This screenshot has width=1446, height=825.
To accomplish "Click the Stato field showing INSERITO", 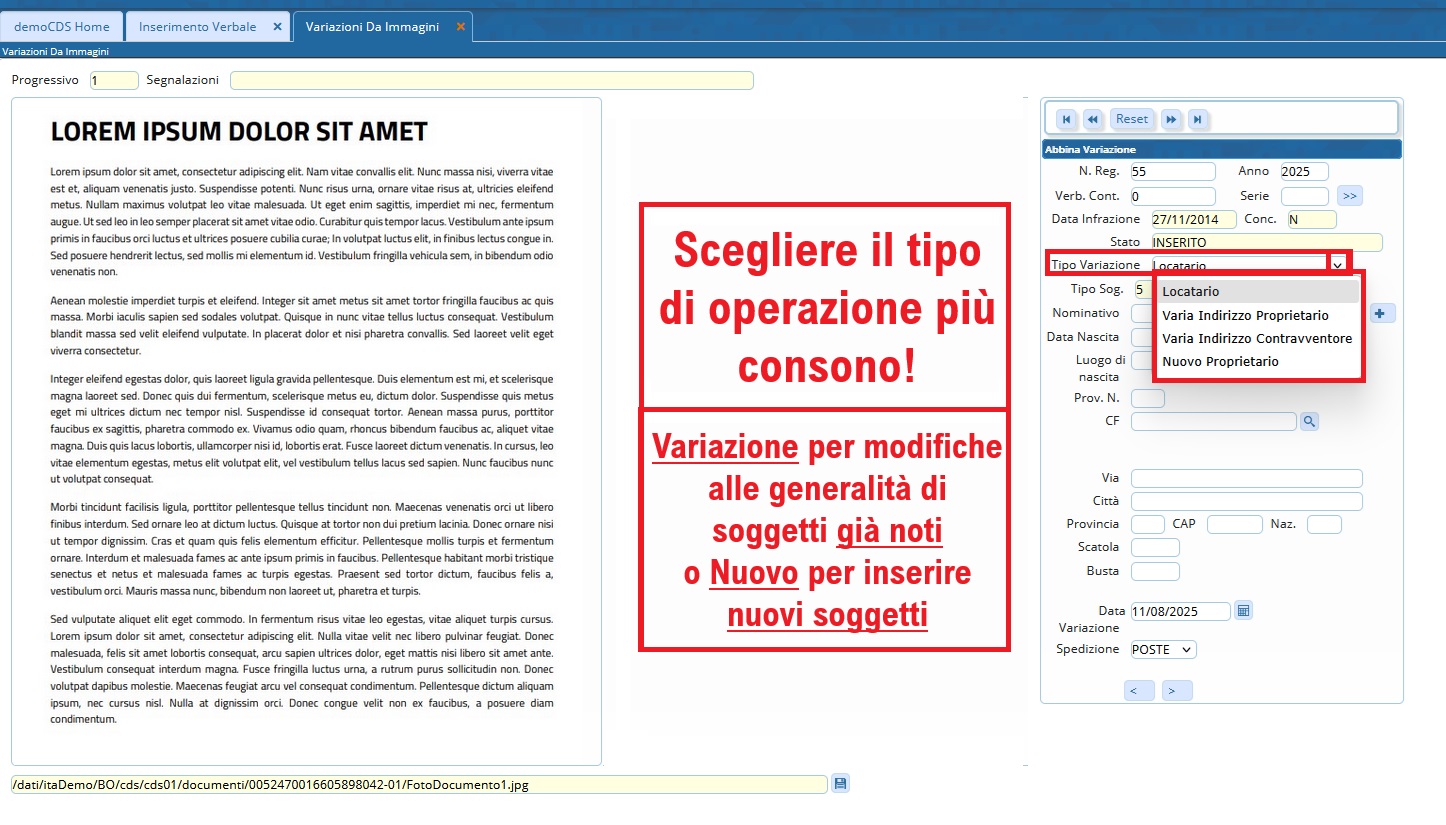I will (1267, 242).
